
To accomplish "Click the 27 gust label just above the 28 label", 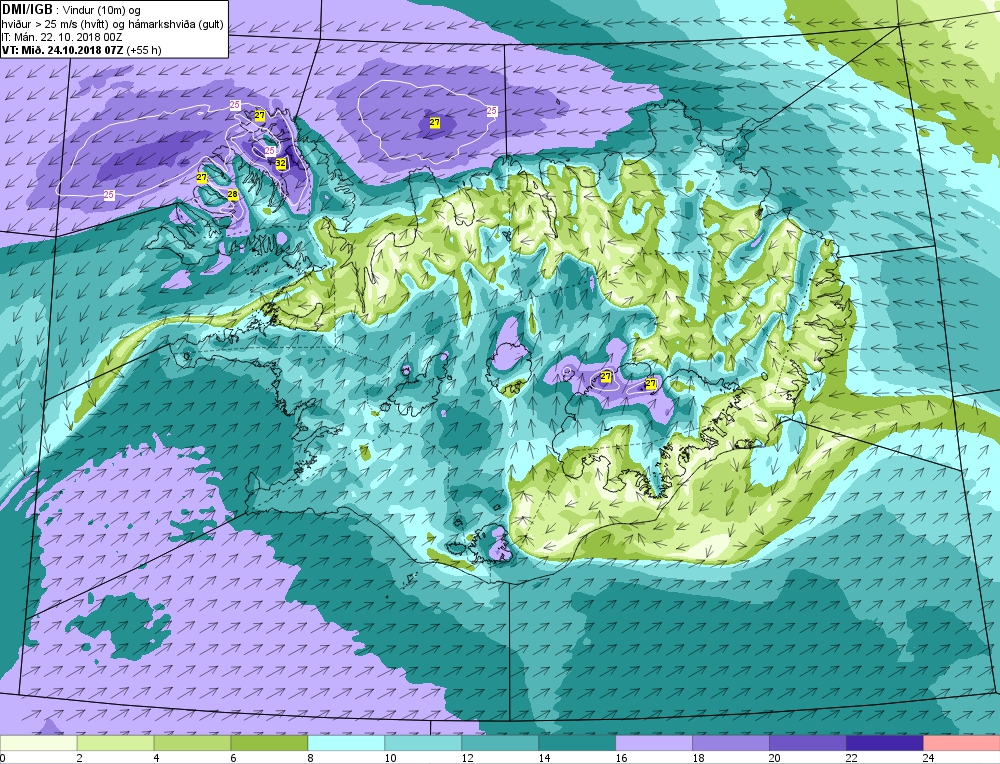I will coord(202,178).
